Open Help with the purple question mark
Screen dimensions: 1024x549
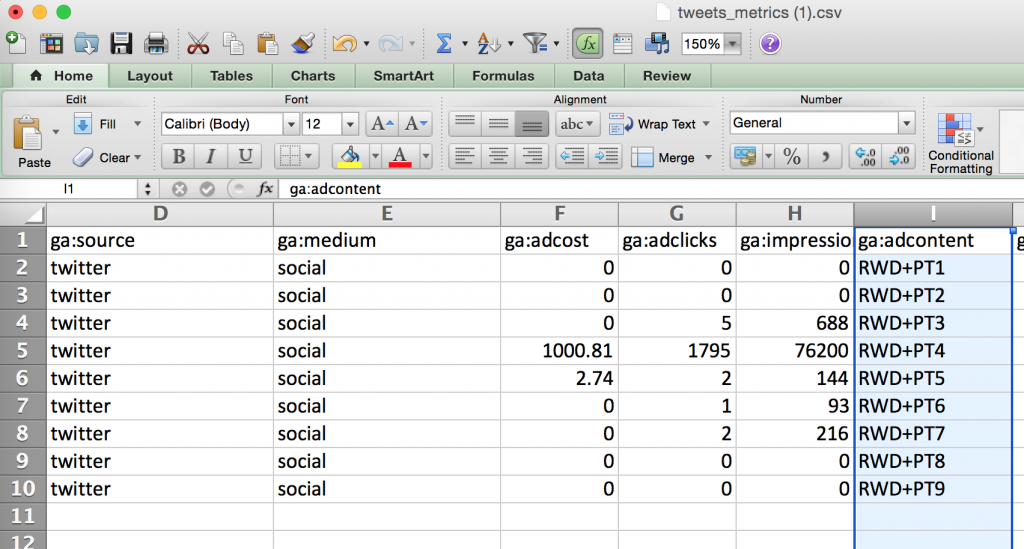(x=770, y=44)
